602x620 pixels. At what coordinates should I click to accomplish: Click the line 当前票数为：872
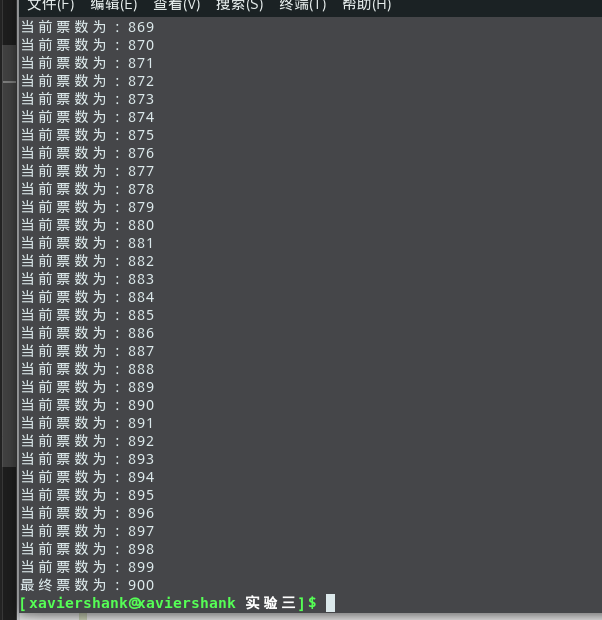point(87,81)
